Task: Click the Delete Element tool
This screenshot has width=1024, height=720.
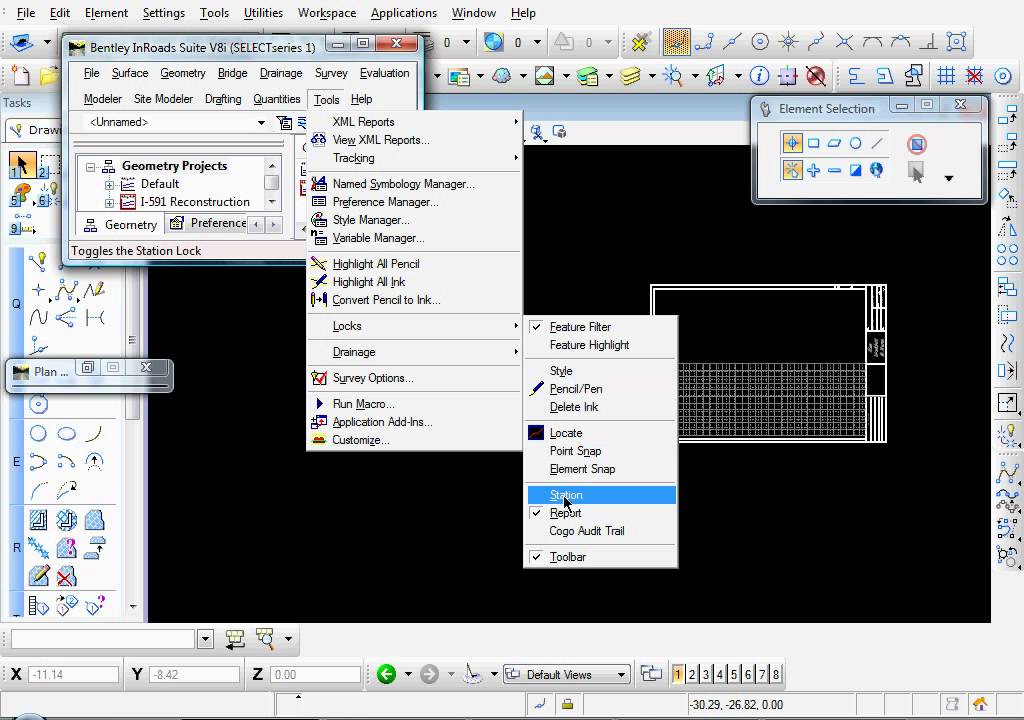Action: [x=66, y=576]
